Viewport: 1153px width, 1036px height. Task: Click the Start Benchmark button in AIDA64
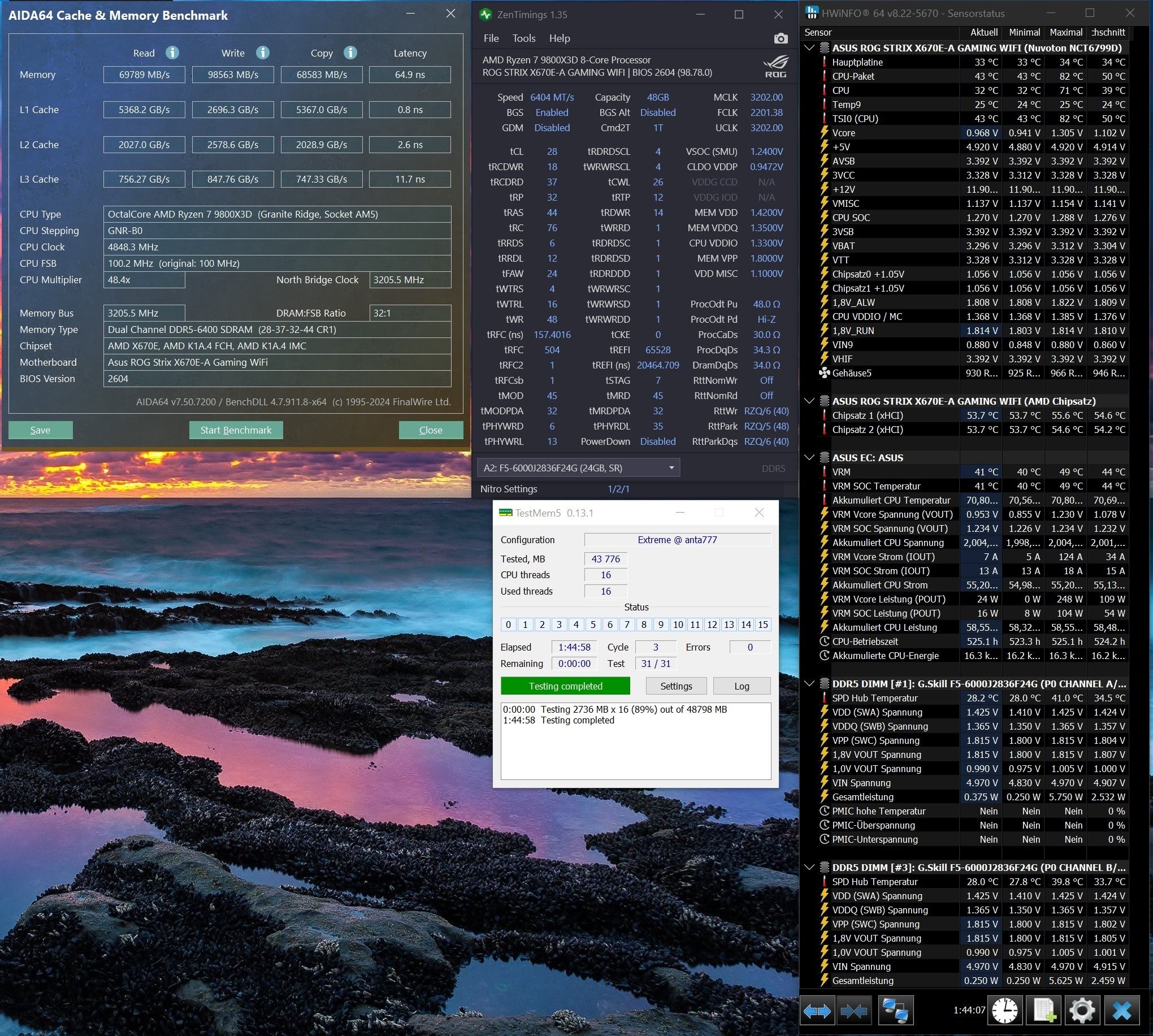pos(236,430)
